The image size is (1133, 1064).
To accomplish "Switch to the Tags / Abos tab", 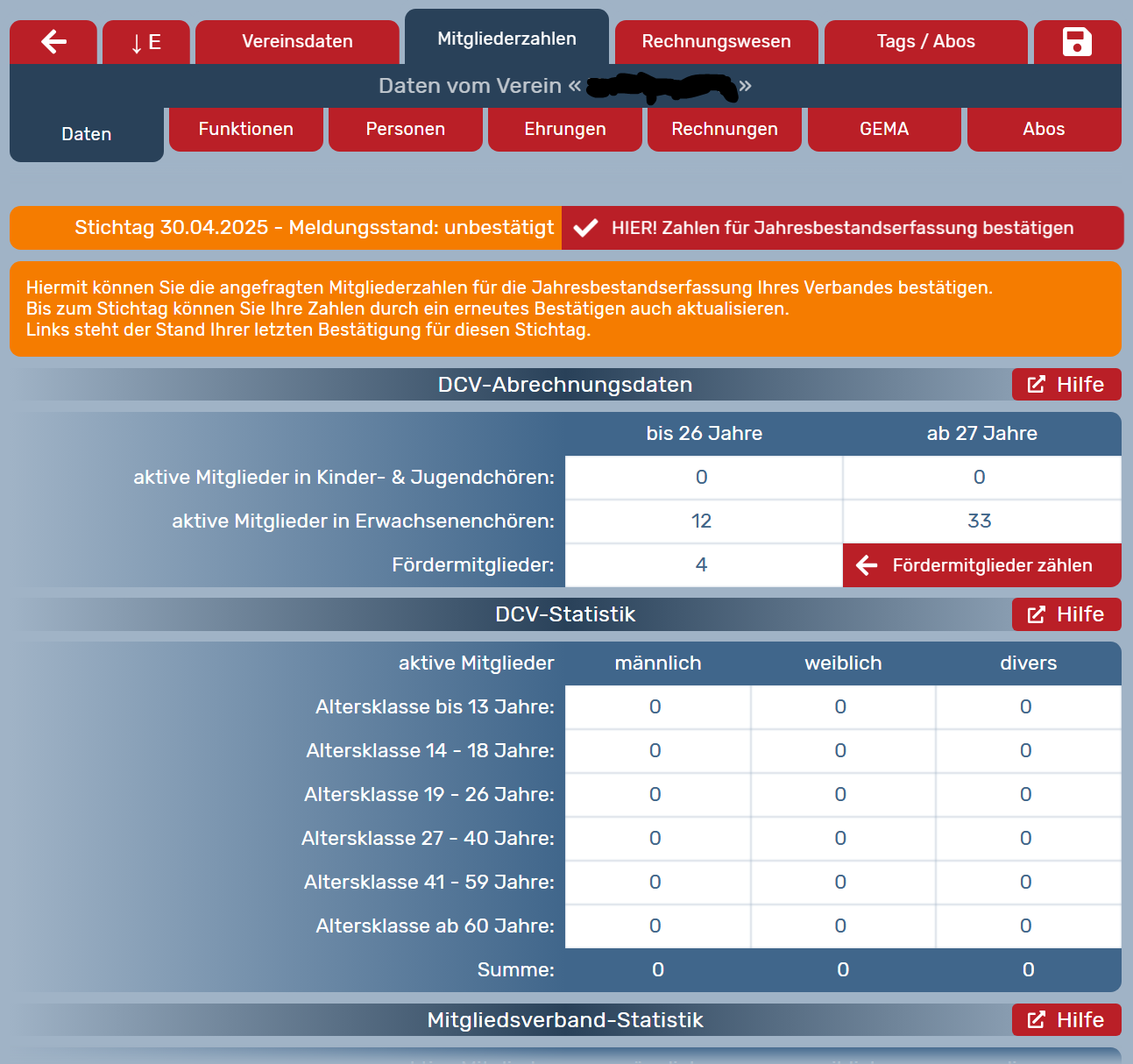I will click(x=925, y=41).
